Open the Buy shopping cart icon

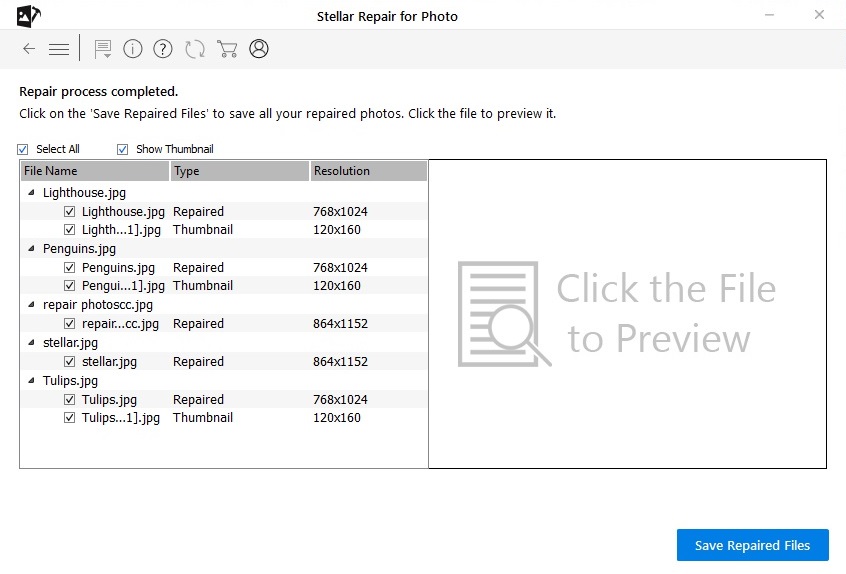[227, 49]
